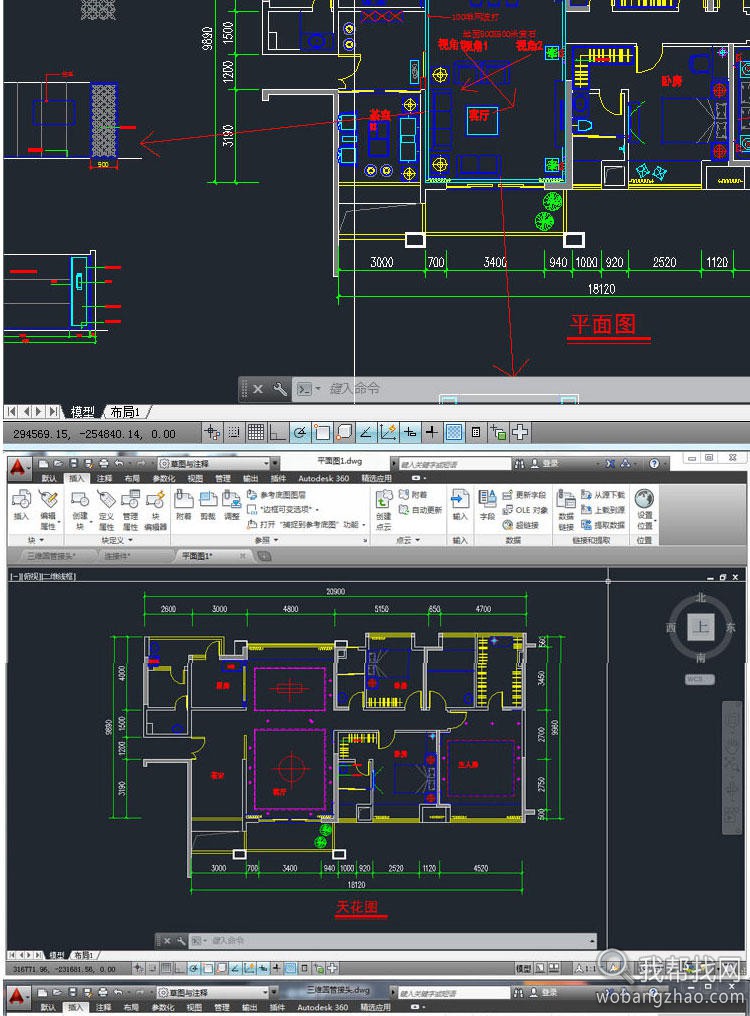Click the Help question mark icon

coord(654,463)
